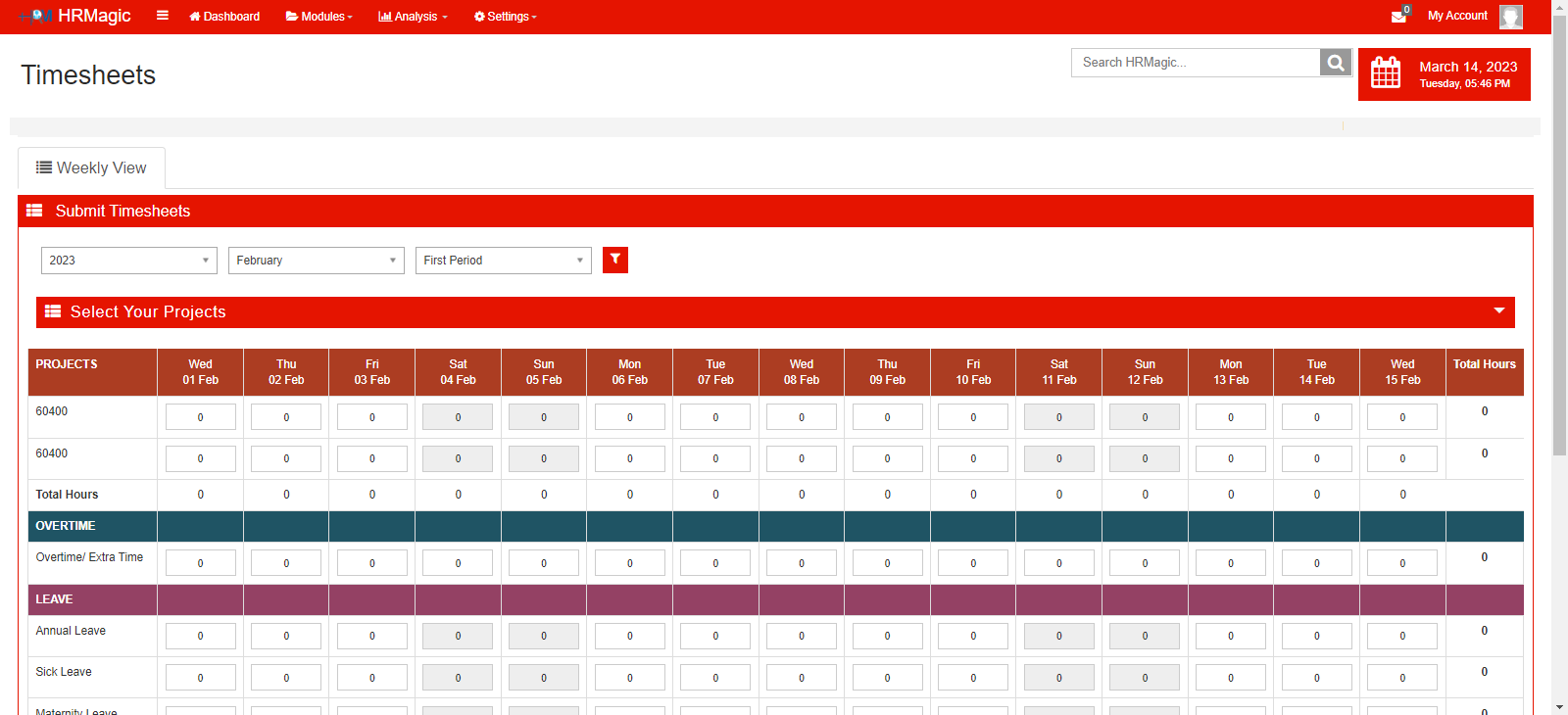Open the mail notifications icon
Screen dimensions: 1568x715
coord(1398,17)
